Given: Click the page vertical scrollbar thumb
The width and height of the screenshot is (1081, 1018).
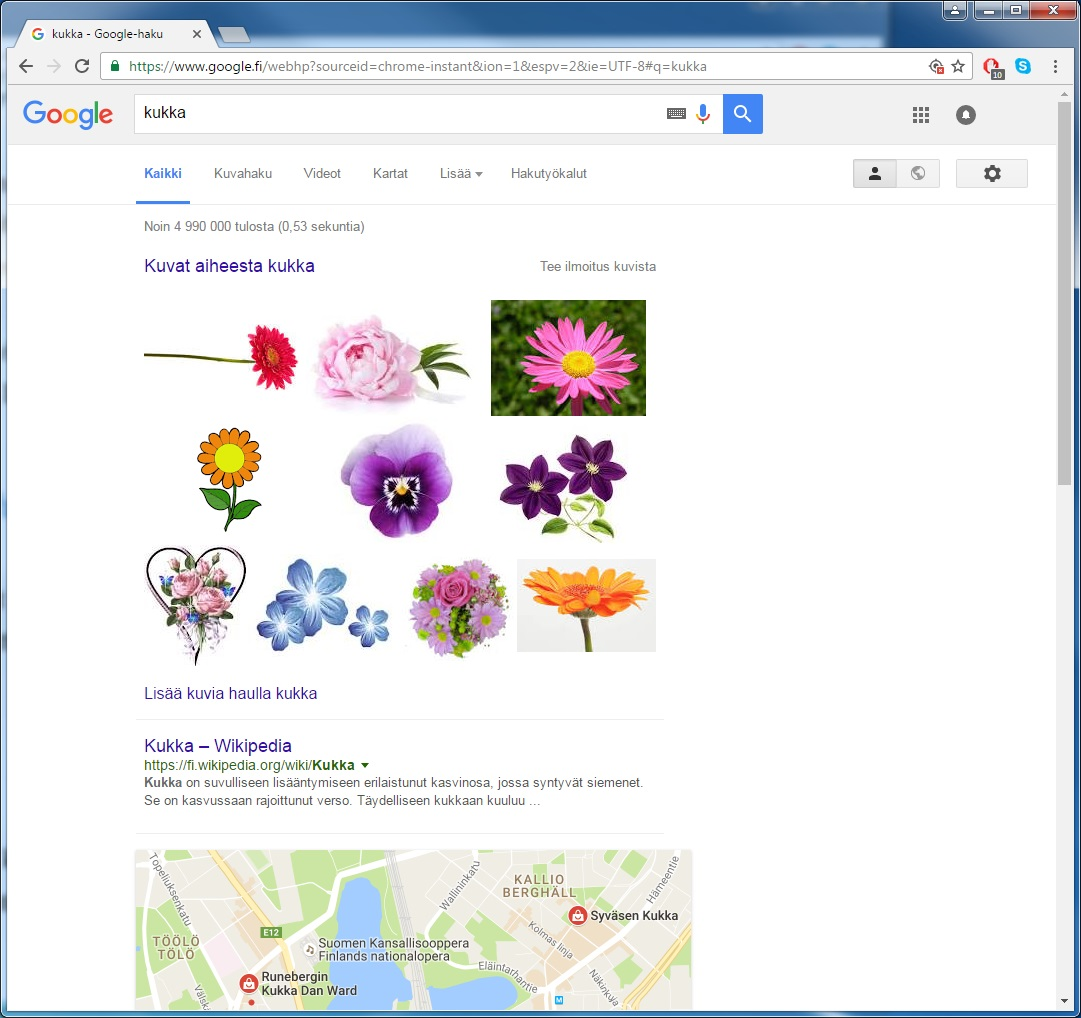Looking at the screenshot, I should pyautogui.click(x=1064, y=294).
